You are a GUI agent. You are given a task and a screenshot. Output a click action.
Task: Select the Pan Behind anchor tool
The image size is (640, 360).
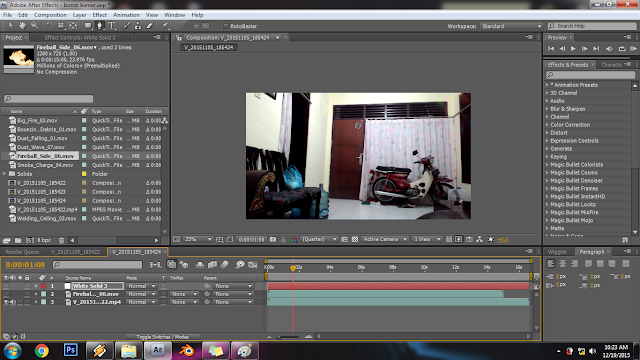pyautogui.click(x=73, y=26)
